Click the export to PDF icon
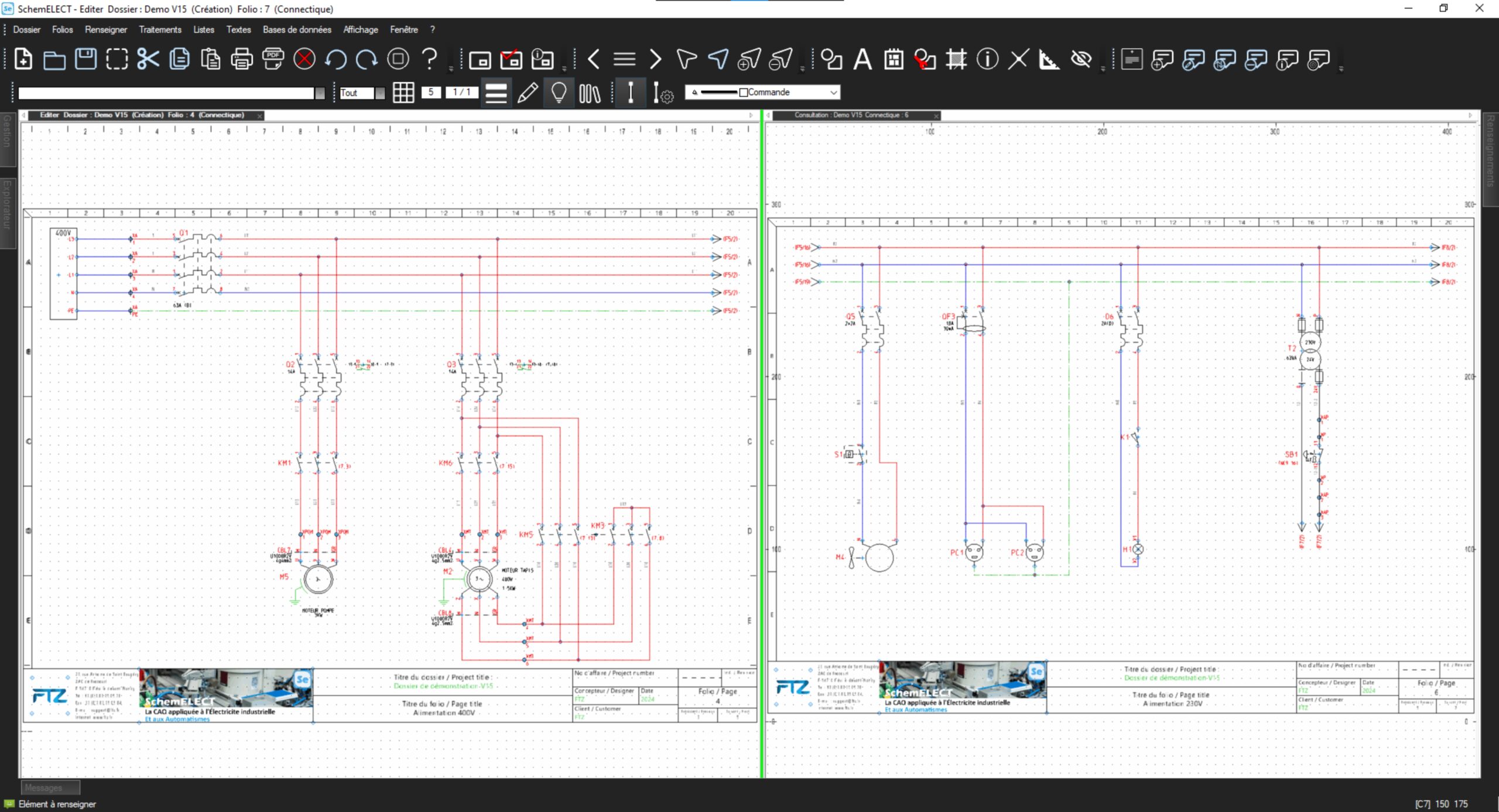1499x812 pixels. 273,59
